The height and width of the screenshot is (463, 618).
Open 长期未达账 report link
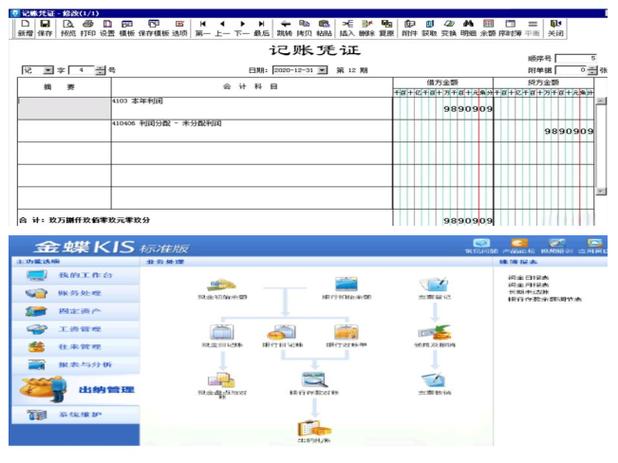pyautogui.click(x=529, y=292)
